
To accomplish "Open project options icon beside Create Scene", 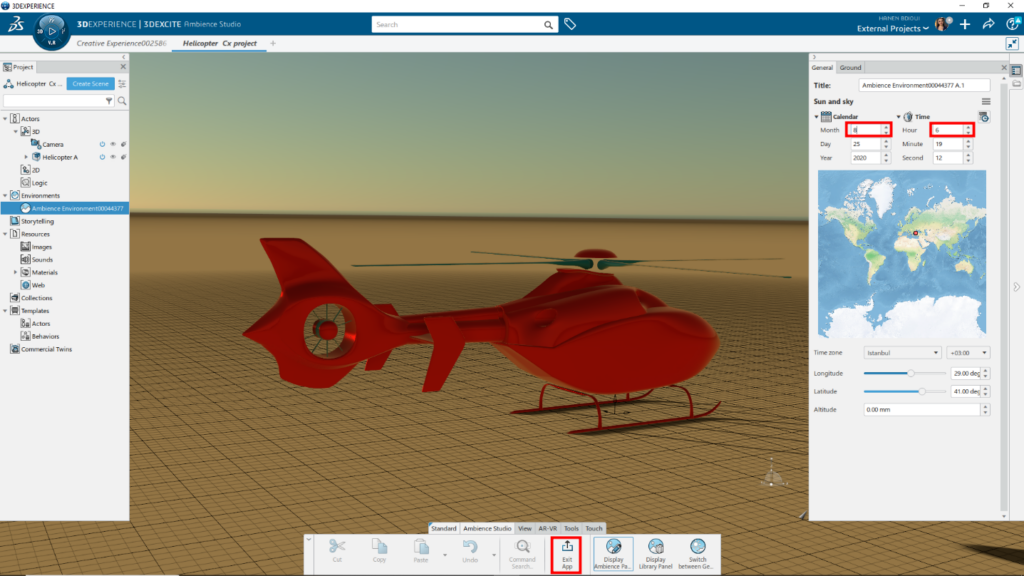I will coord(122,84).
